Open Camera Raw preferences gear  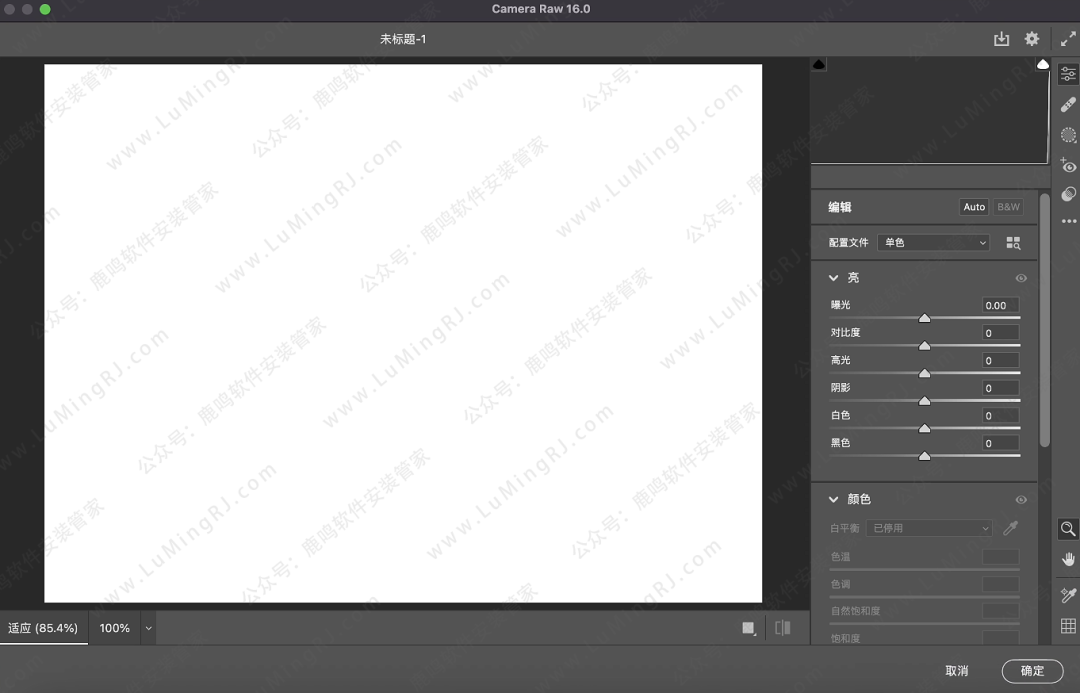coord(1032,38)
